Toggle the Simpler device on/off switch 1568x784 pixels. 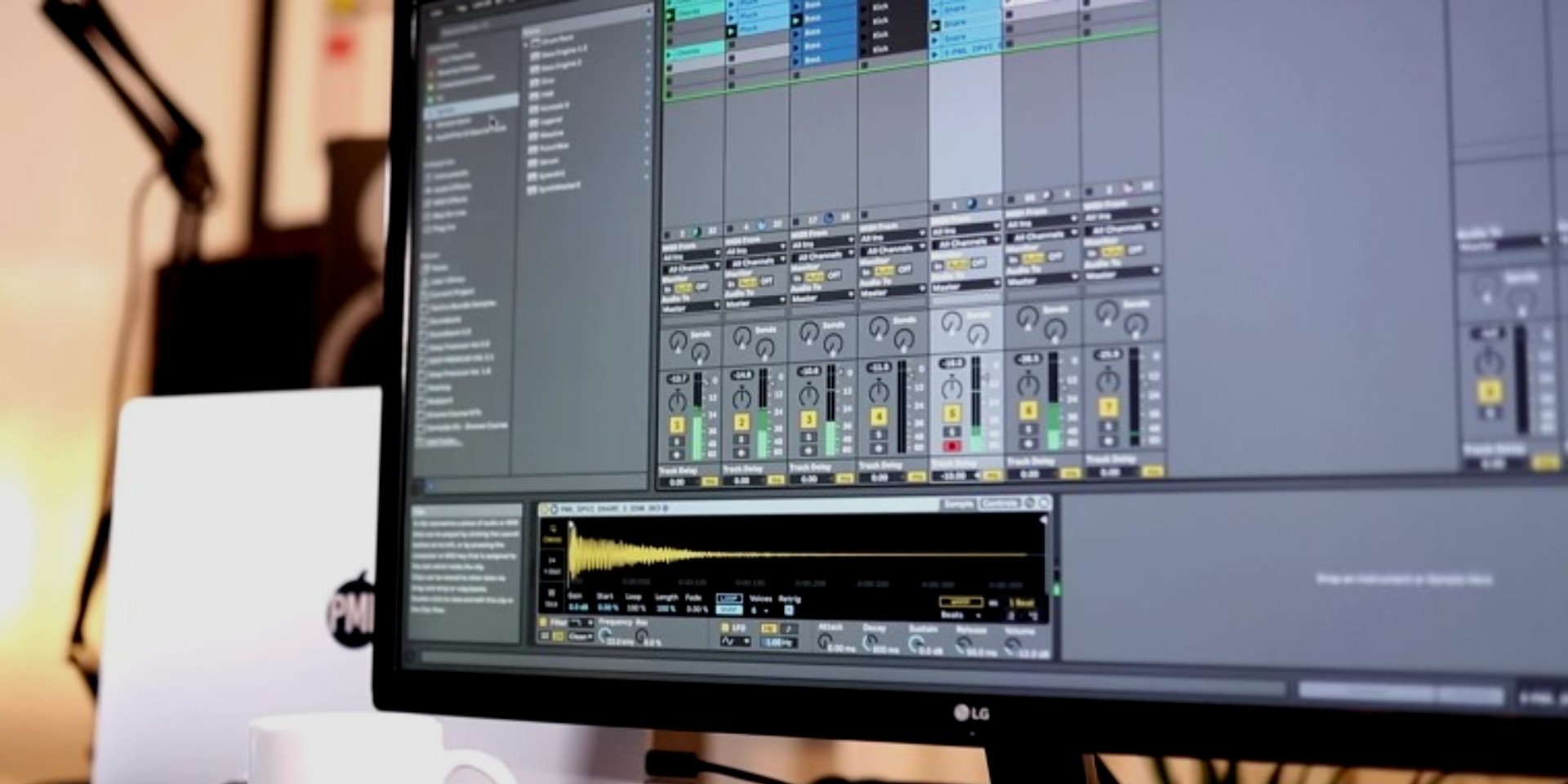pos(543,509)
